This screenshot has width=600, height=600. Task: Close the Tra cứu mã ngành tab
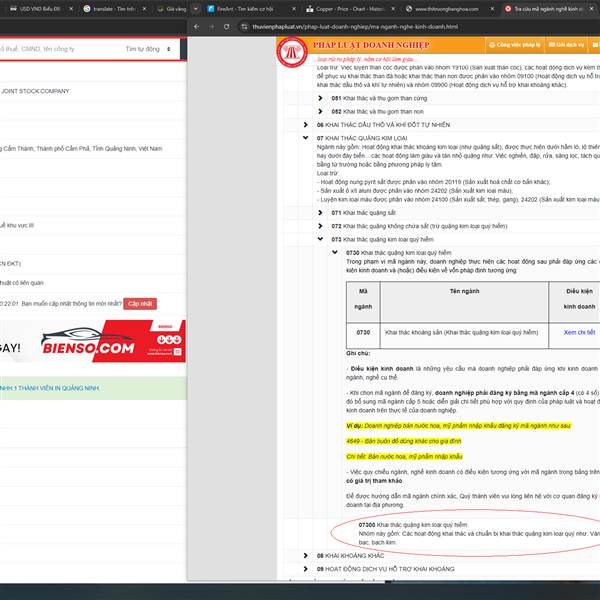pyautogui.click(x=591, y=9)
